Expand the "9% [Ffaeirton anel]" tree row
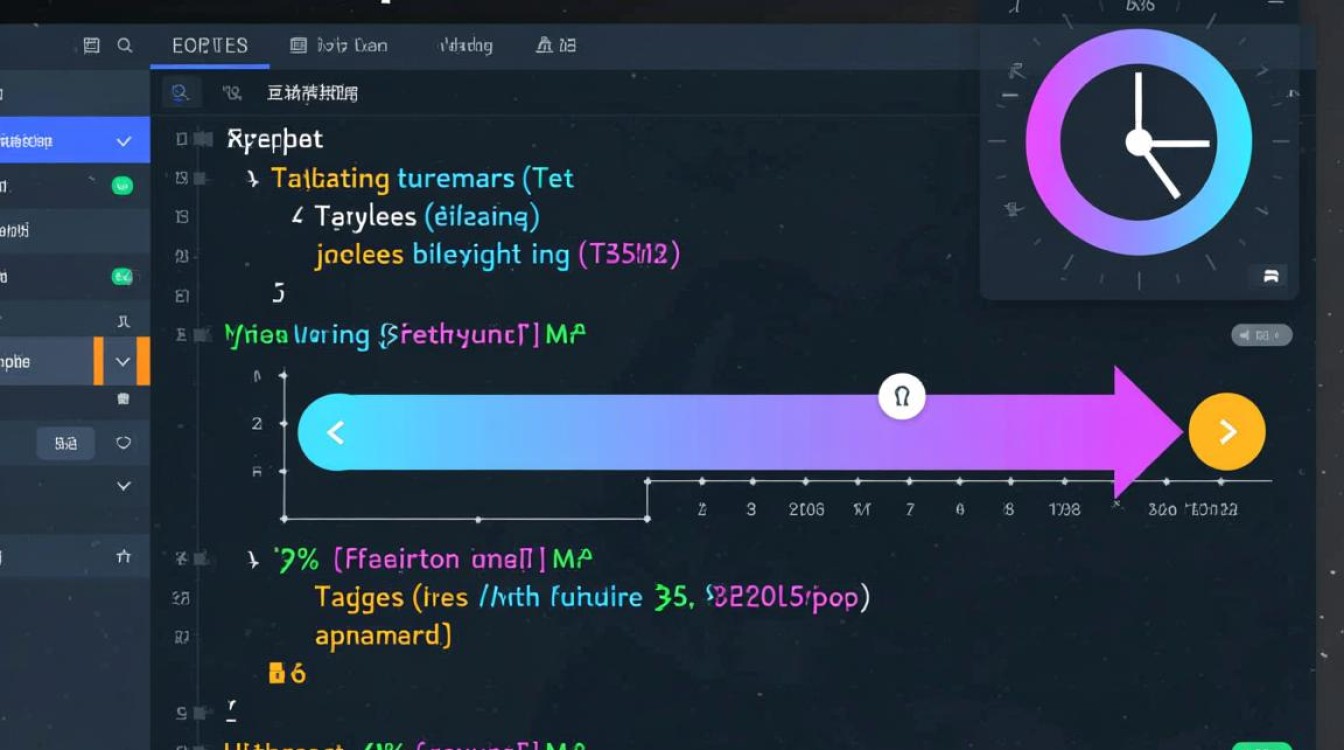 253,559
